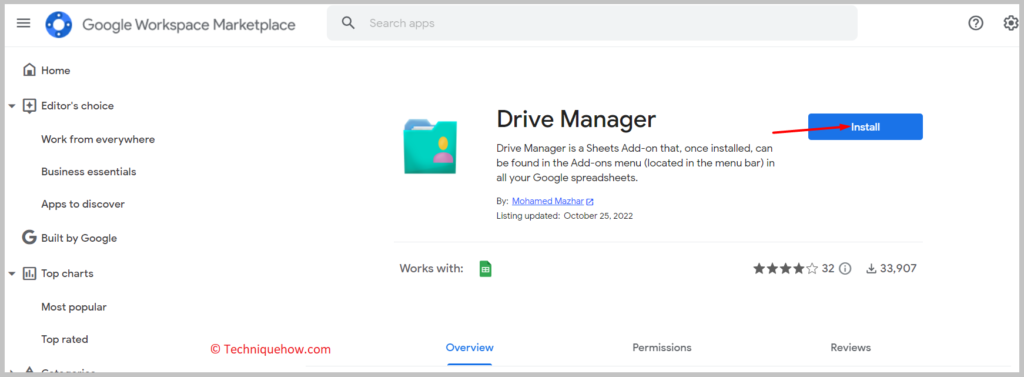Click the Home house icon
1024x377 pixels.
click(x=29, y=70)
